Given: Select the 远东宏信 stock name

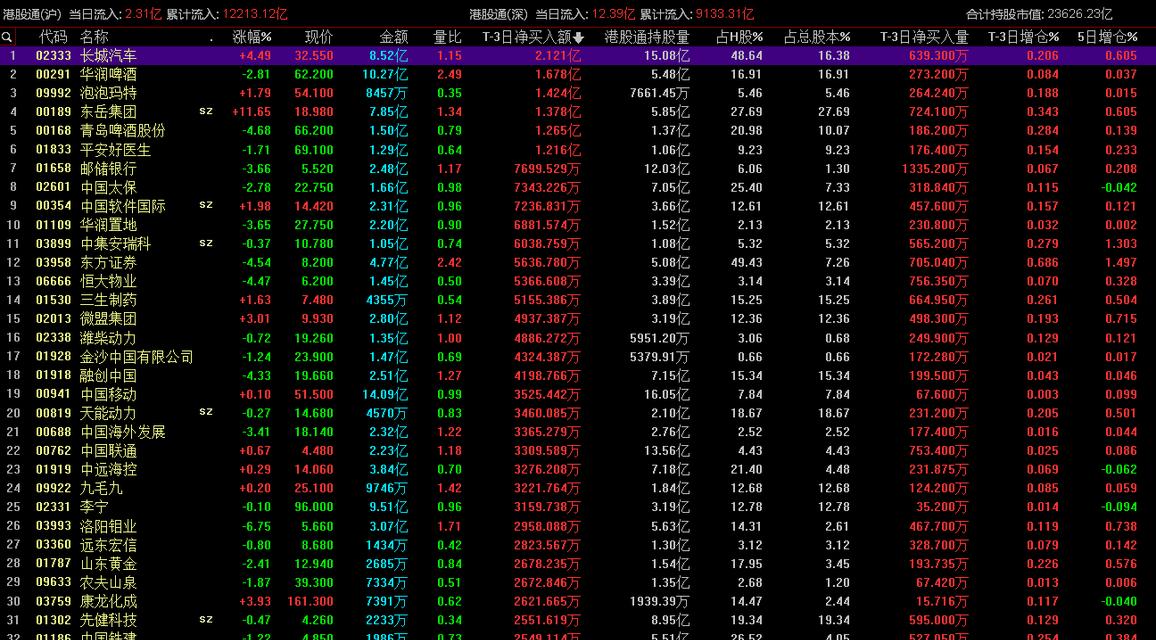Looking at the screenshot, I should pos(108,545).
